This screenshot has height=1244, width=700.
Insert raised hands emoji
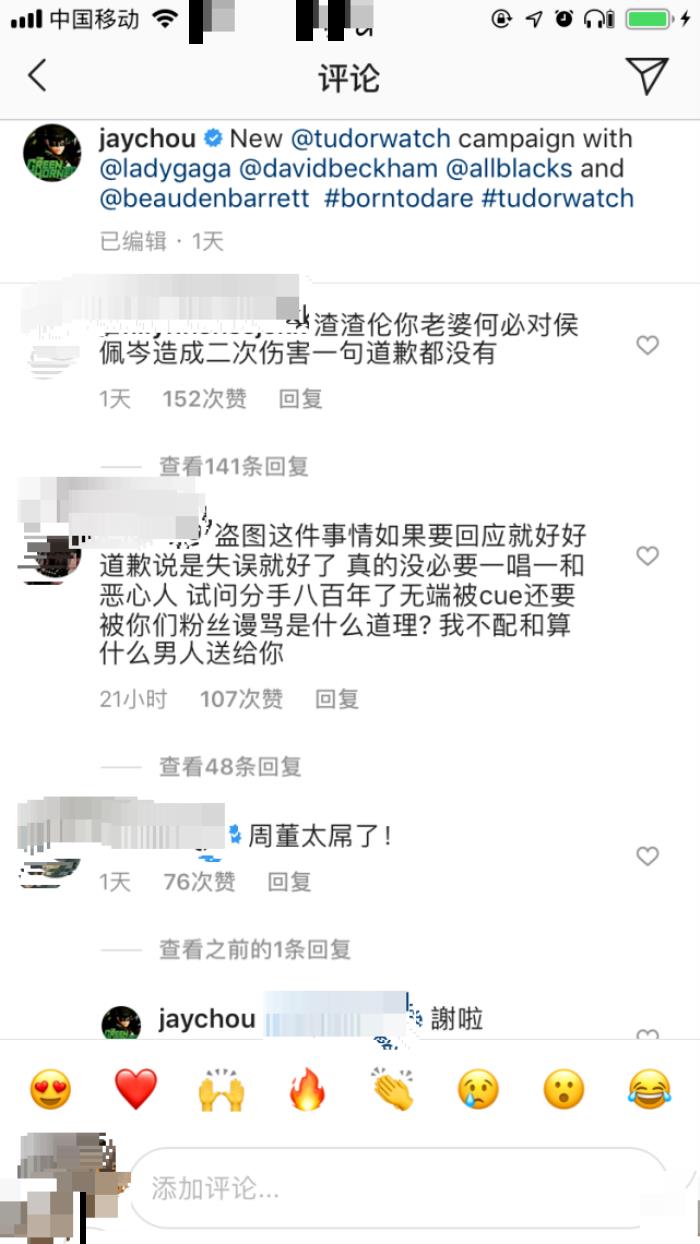(222, 1088)
